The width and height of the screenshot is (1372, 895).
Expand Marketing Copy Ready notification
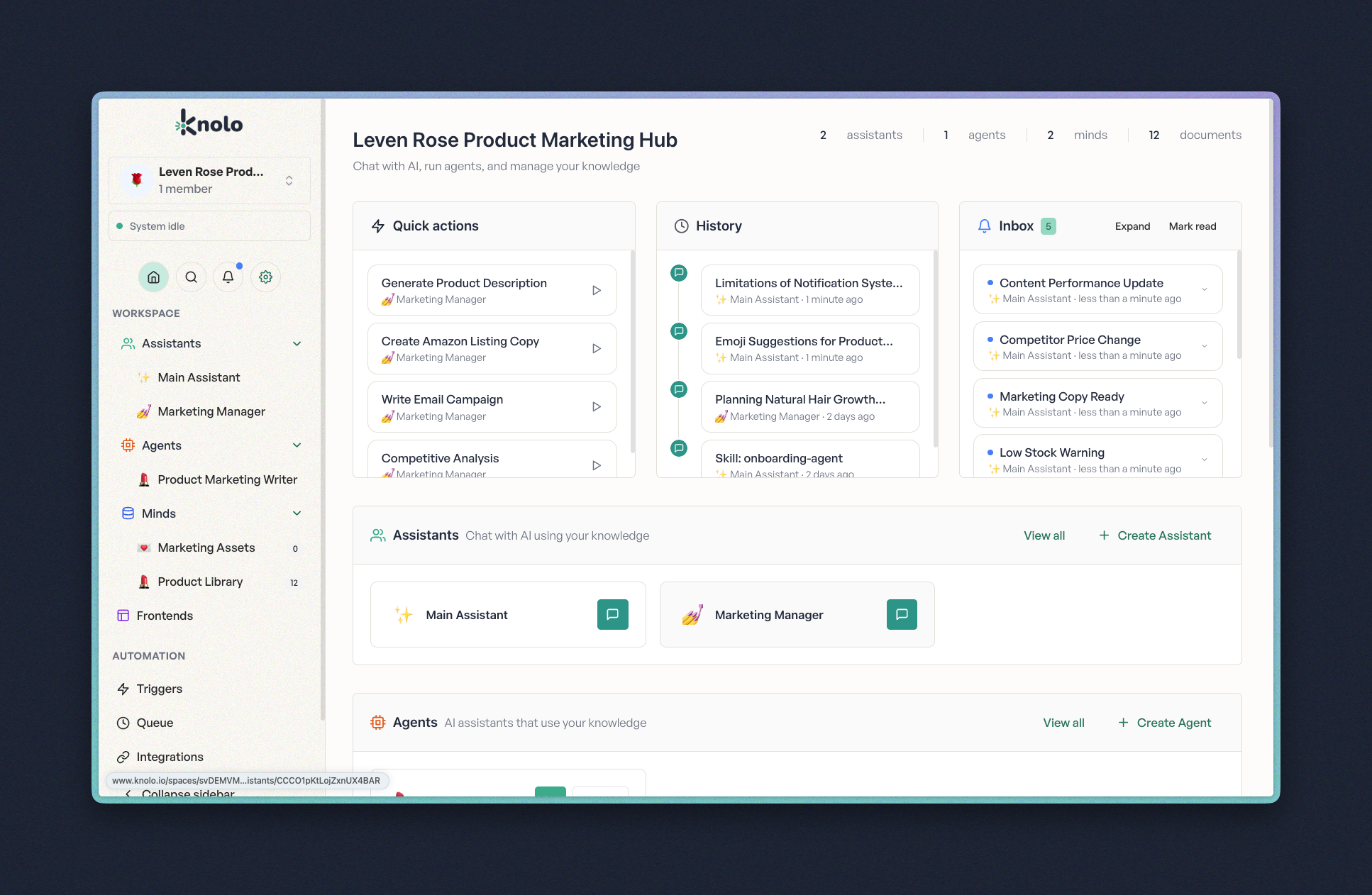point(1205,403)
